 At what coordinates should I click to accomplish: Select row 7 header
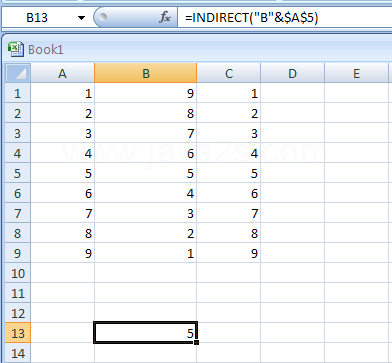(x=18, y=213)
